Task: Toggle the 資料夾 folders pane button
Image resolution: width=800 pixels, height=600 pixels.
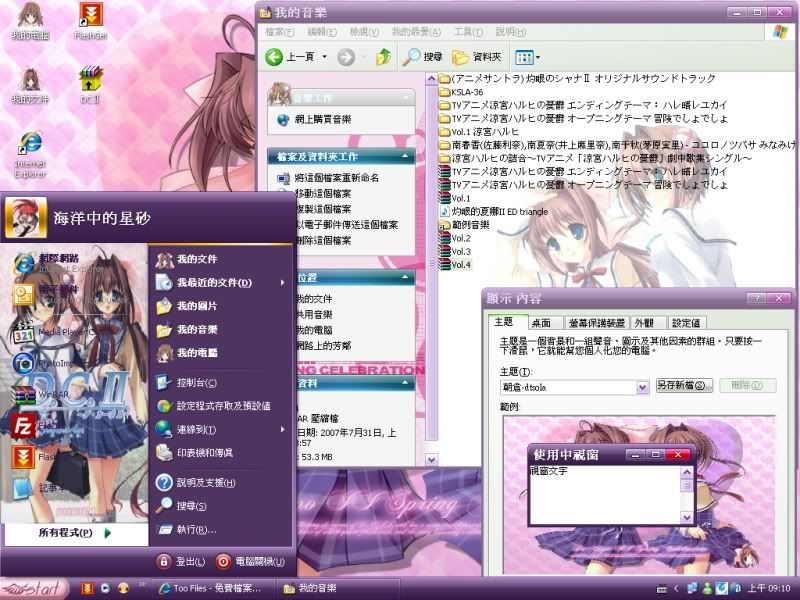Action: (477, 57)
